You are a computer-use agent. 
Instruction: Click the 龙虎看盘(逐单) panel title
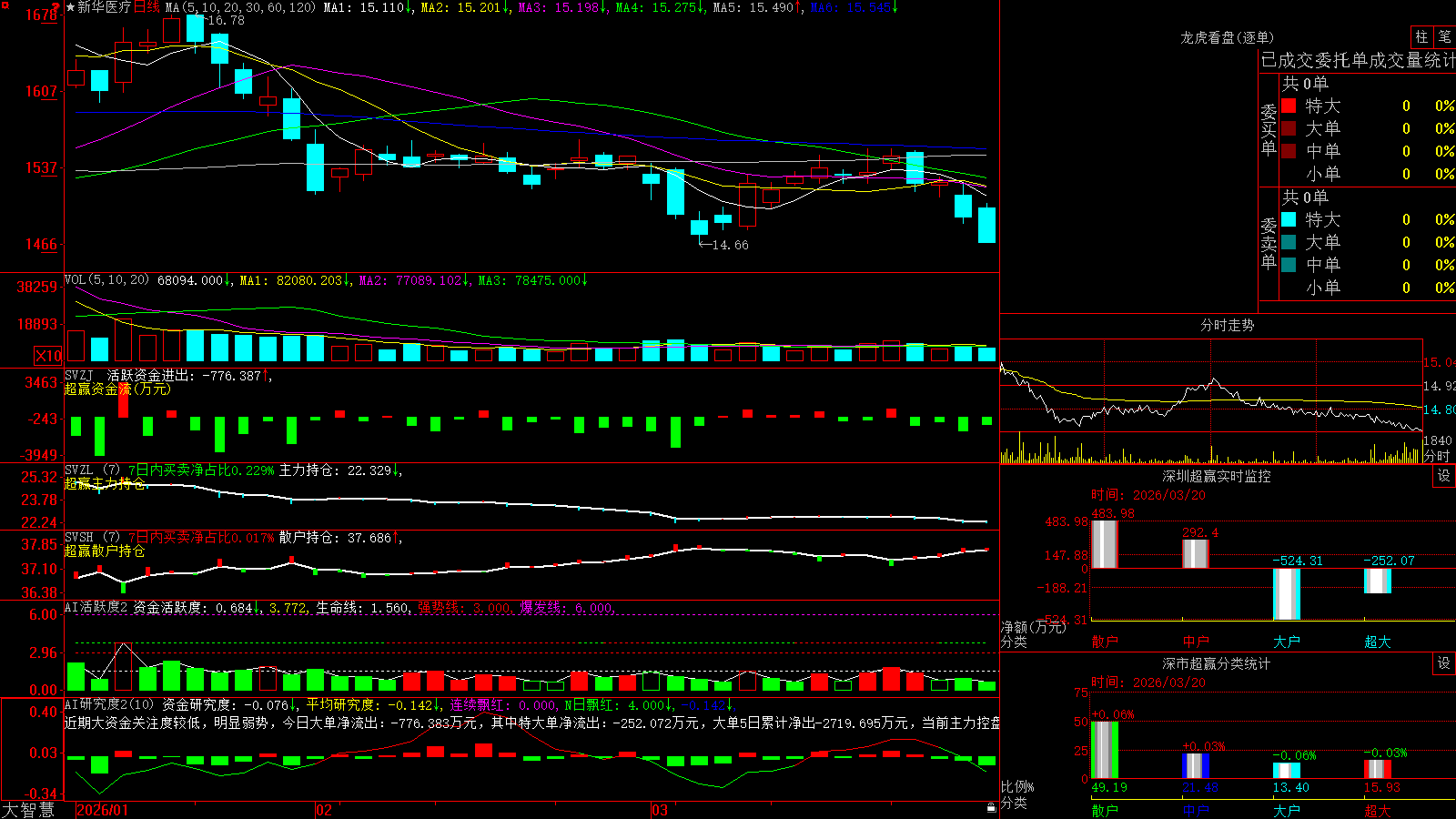pyautogui.click(x=1227, y=37)
